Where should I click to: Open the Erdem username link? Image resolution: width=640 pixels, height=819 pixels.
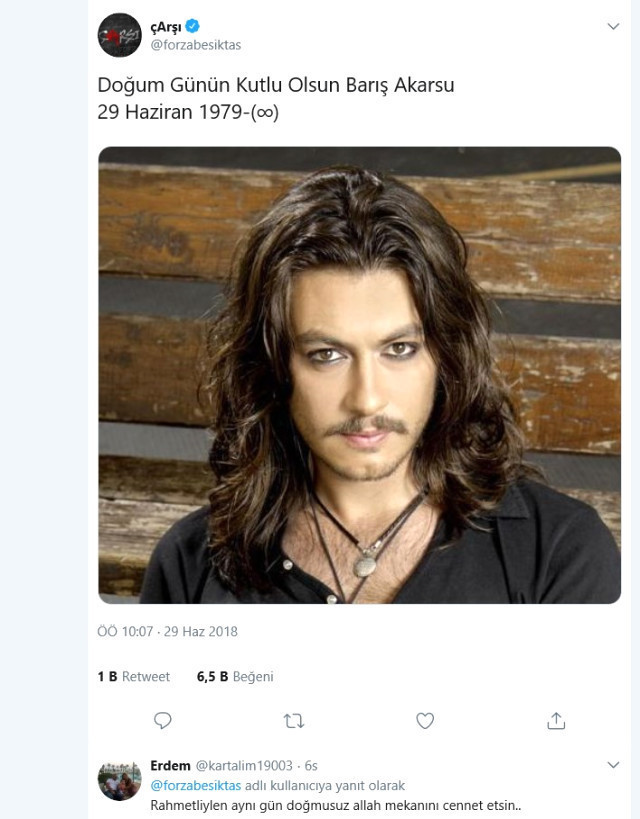tap(170, 766)
